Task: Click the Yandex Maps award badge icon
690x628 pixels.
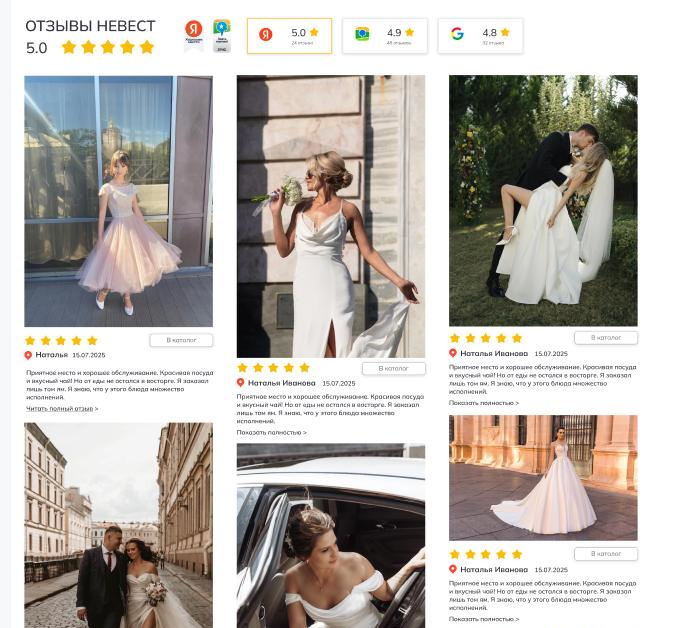Action: 221,34
